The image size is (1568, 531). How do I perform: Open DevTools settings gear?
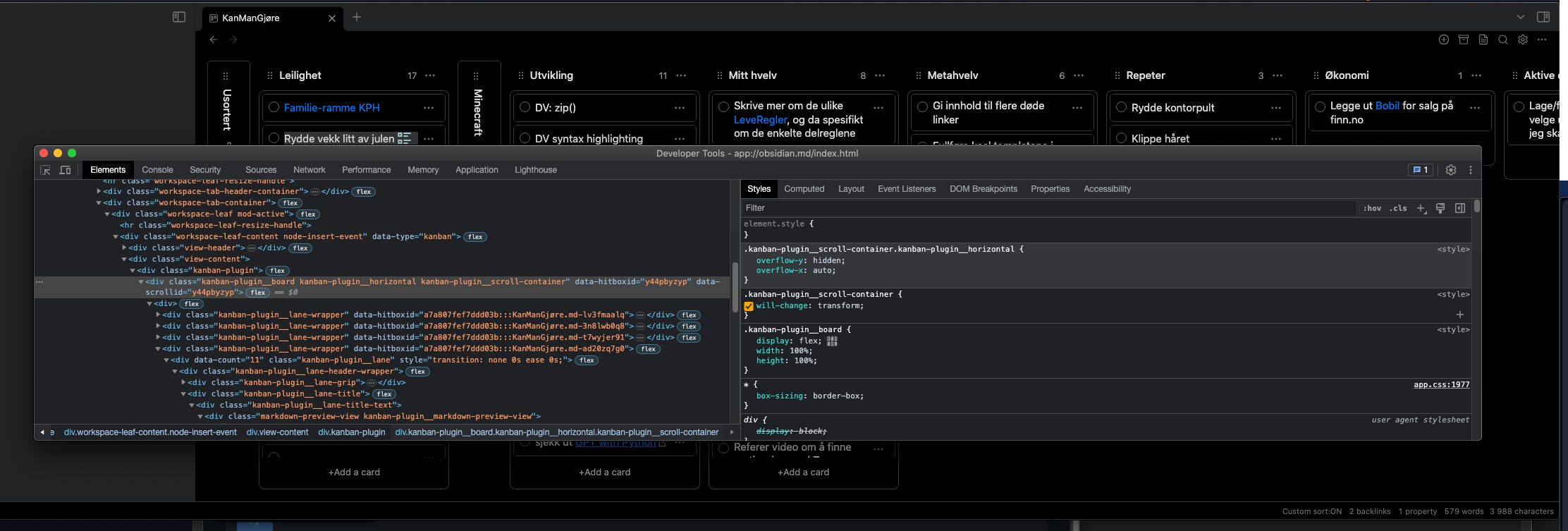click(x=1450, y=170)
